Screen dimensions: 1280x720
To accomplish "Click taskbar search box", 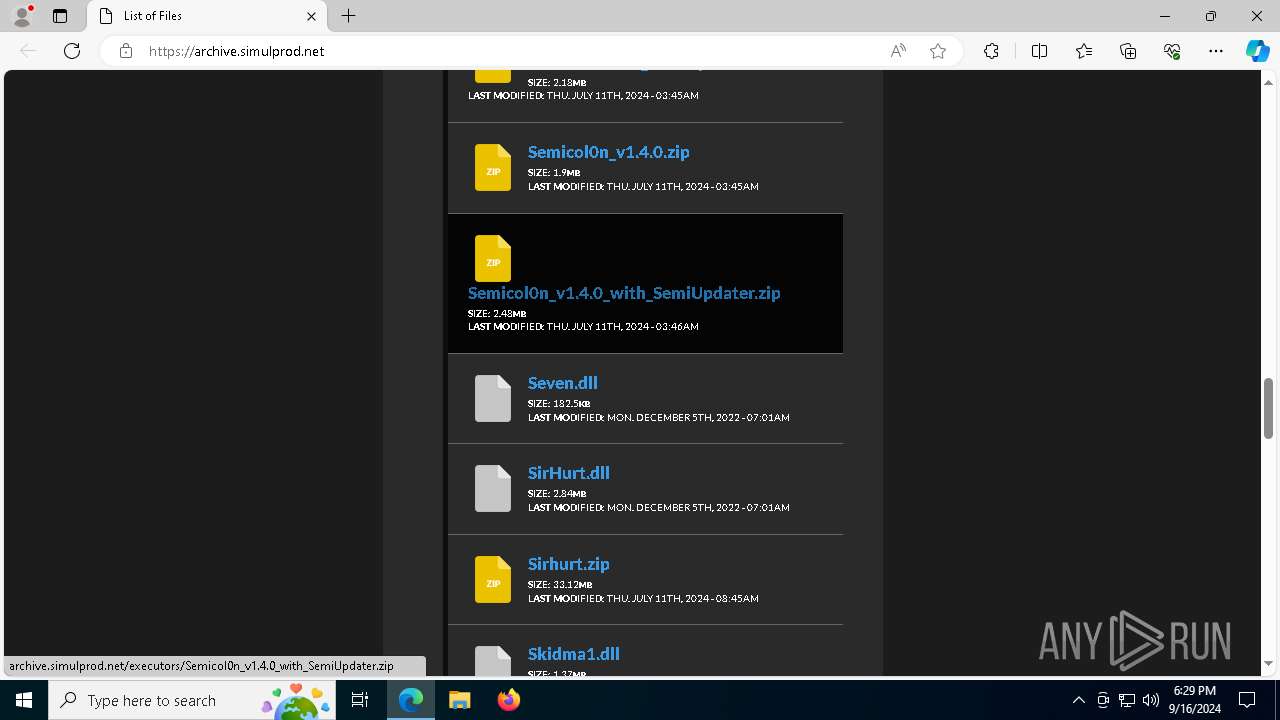I will (x=194, y=700).
